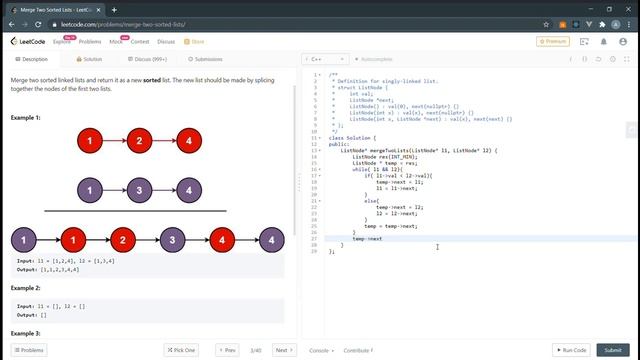Collapse if block fold at line 17

coord(320,176)
